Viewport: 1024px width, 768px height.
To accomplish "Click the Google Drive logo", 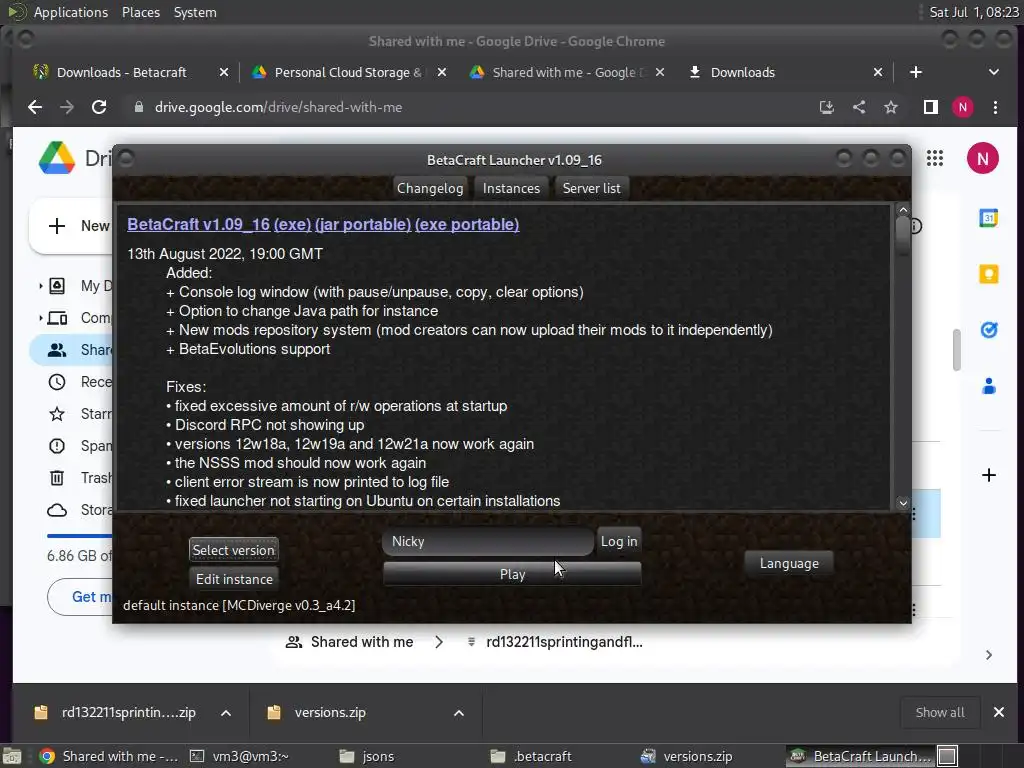I will (57, 158).
